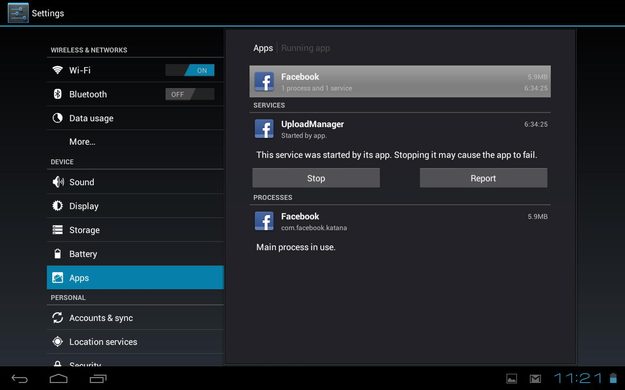Select Apps in the settings sidebar
625x390 pixels.
135,278
